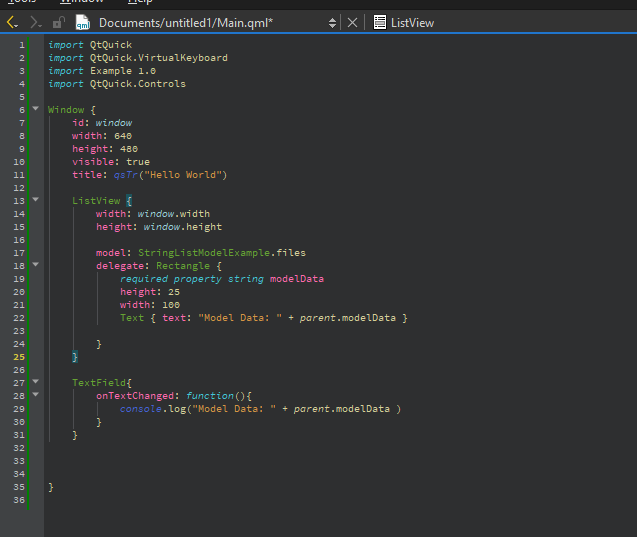Collapse the TextField block at line 27
The height and width of the screenshot is (537, 637).
click(35, 381)
